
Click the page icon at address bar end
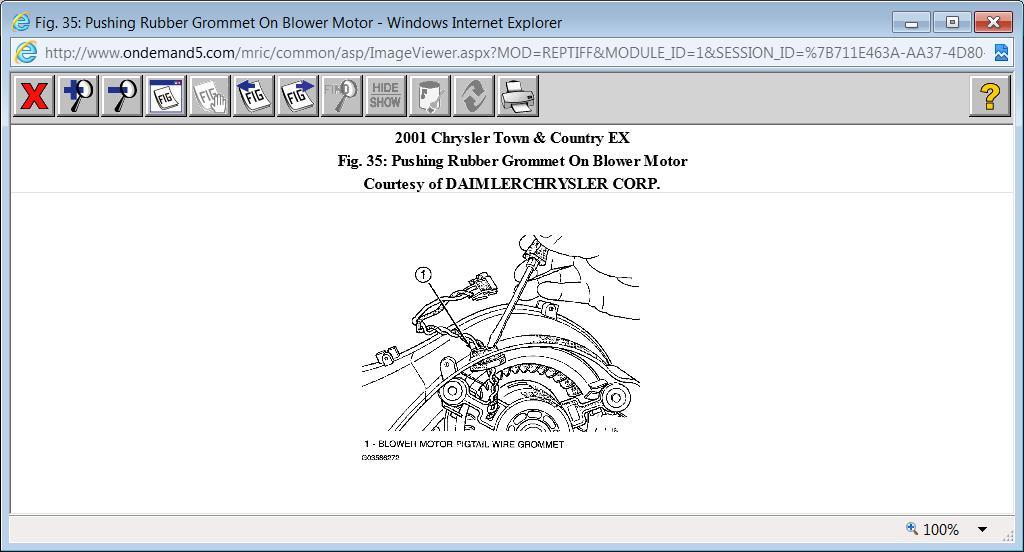1001,53
